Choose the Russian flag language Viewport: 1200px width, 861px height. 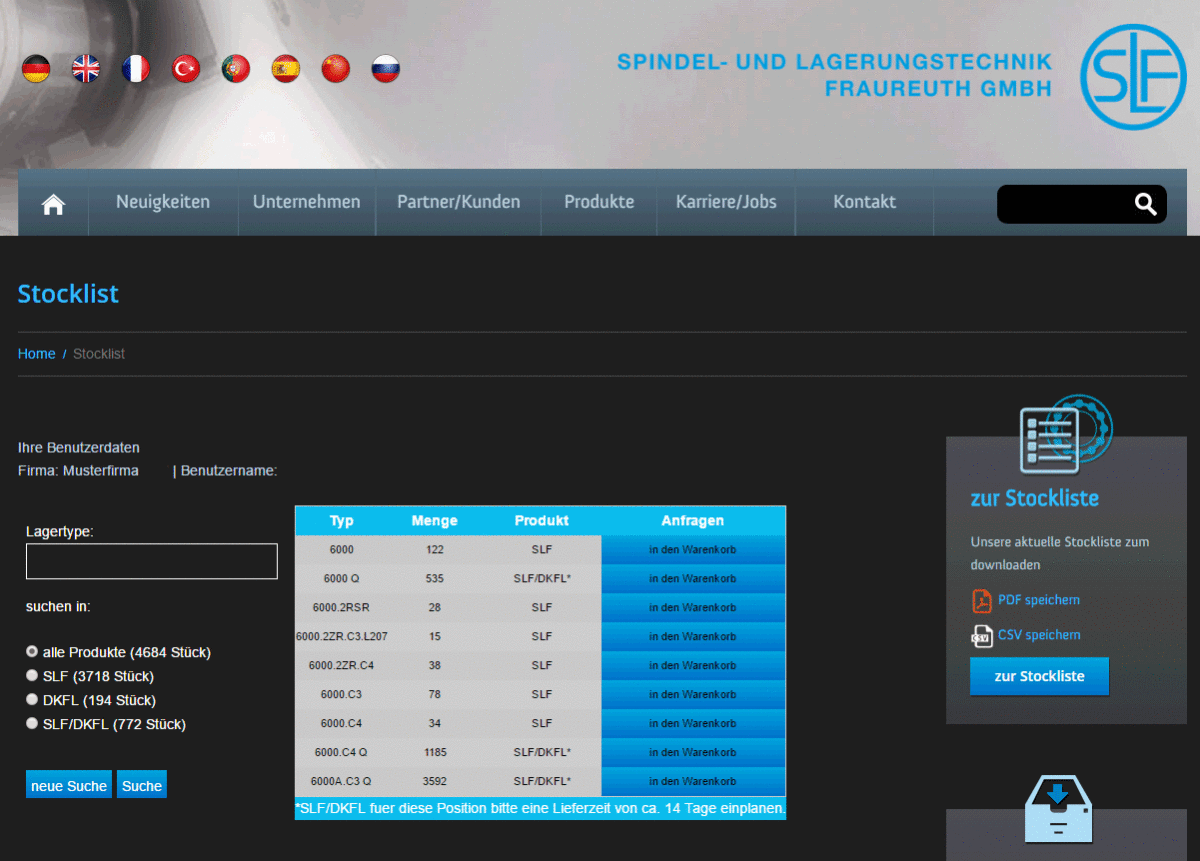(x=386, y=68)
